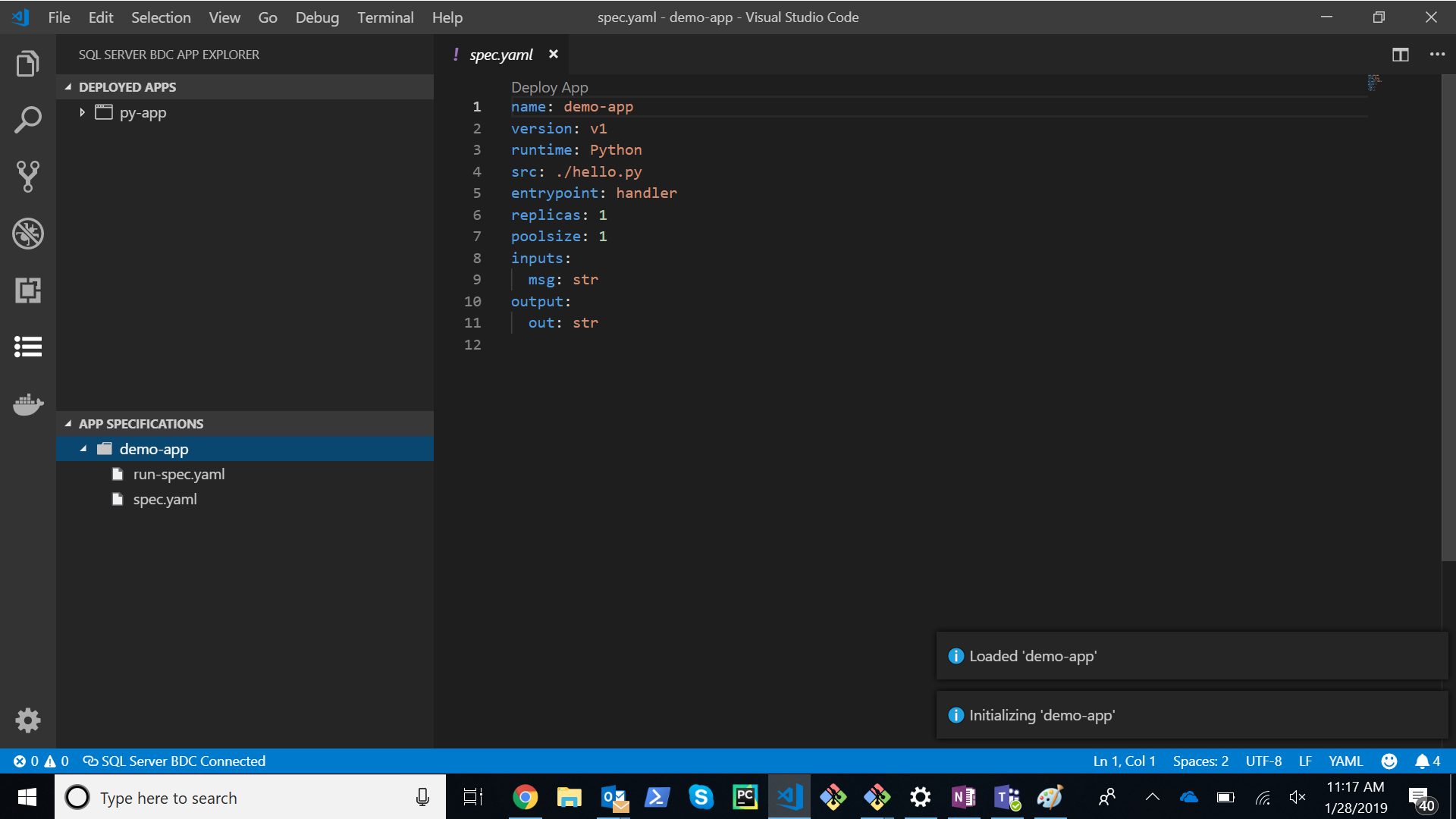
Task: Click the spec.yaml tab
Action: (x=499, y=54)
